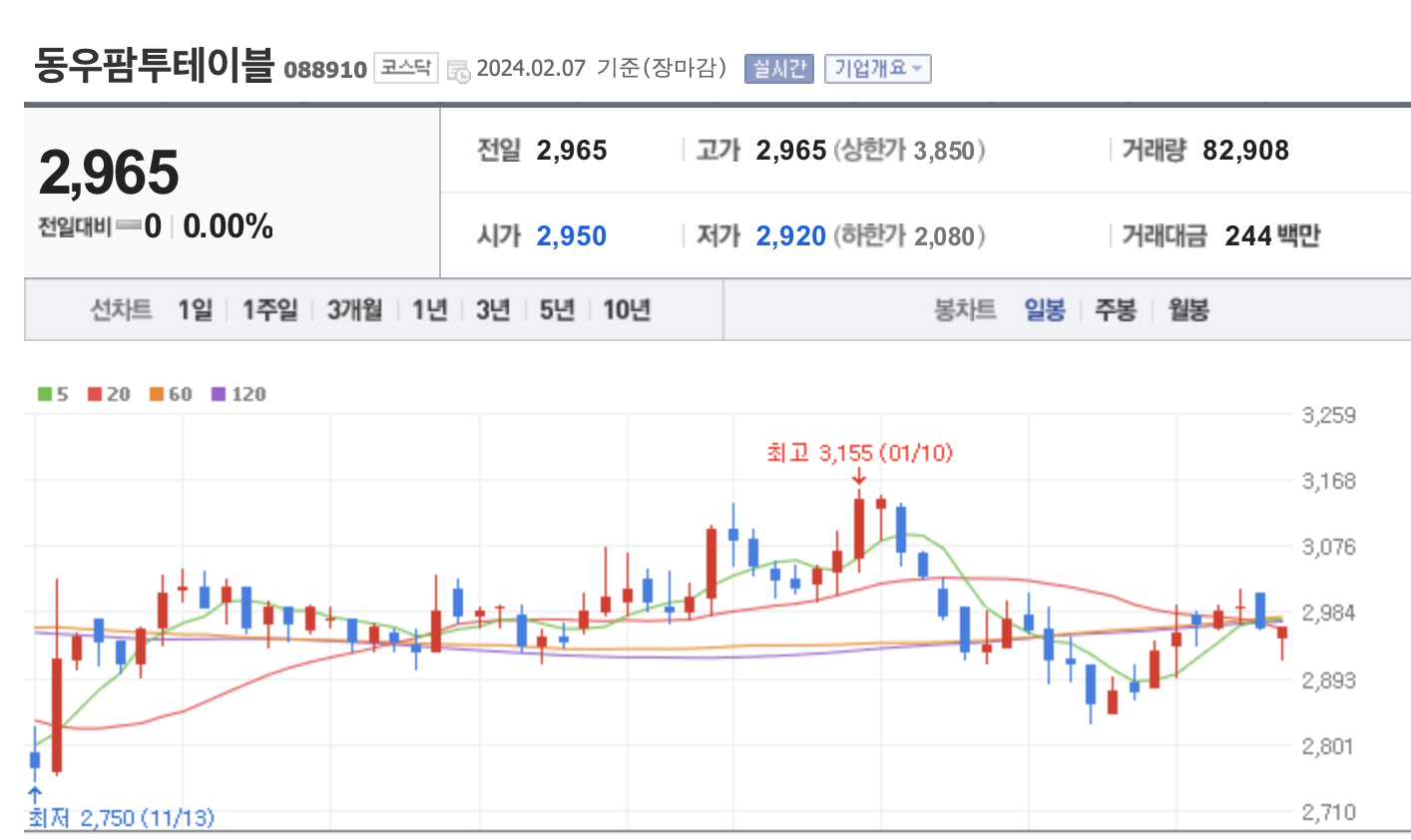1411x840 pixels.
Task: Select the 1주일 line chart period
Action: (x=270, y=310)
